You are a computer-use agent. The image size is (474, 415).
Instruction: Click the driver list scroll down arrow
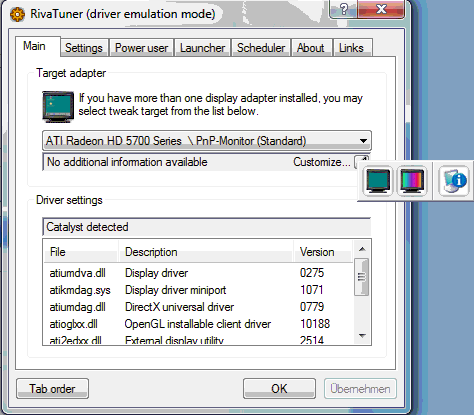(362, 336)
